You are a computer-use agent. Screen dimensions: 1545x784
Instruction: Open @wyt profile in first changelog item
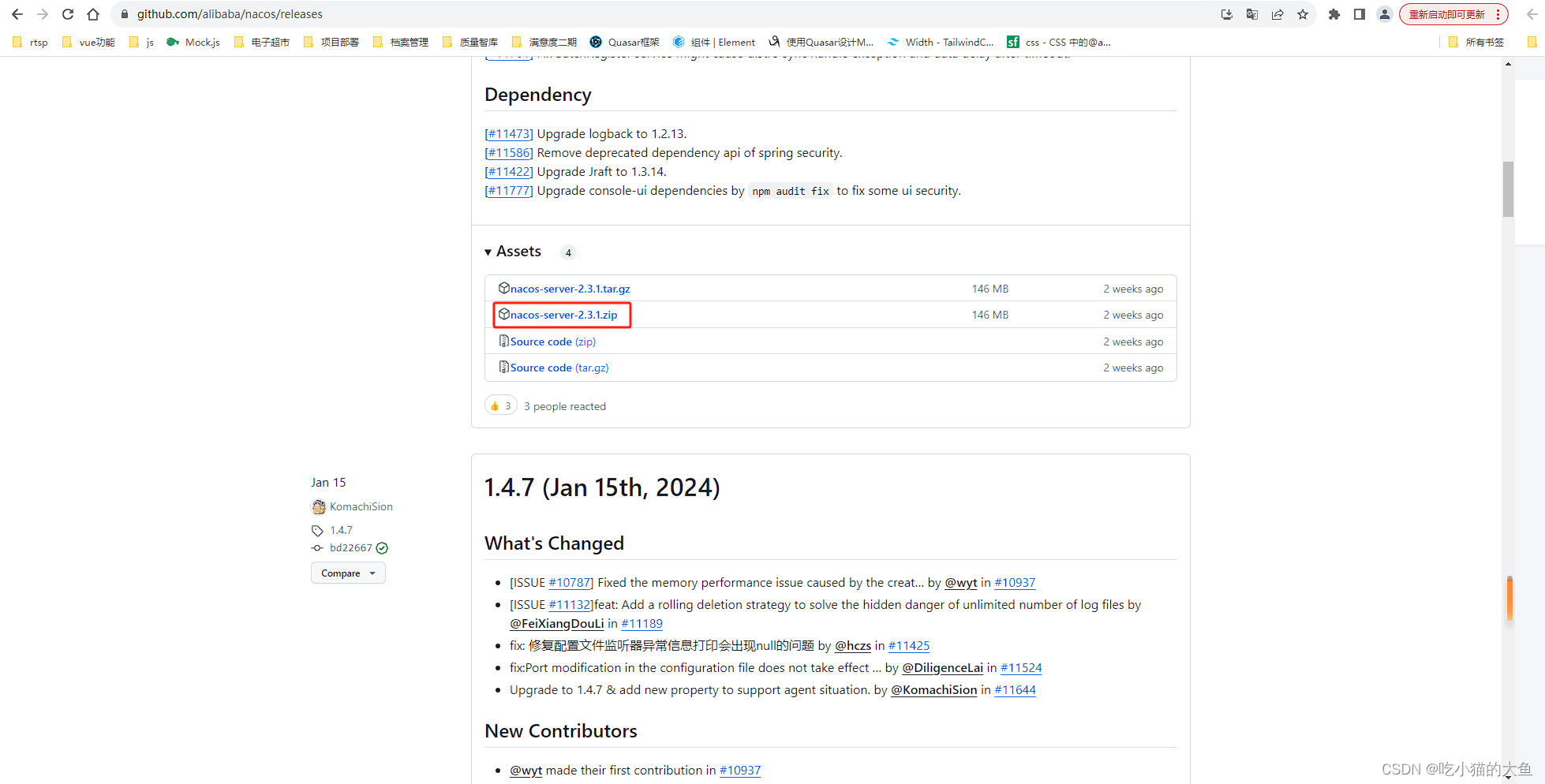tap(960, 583)
